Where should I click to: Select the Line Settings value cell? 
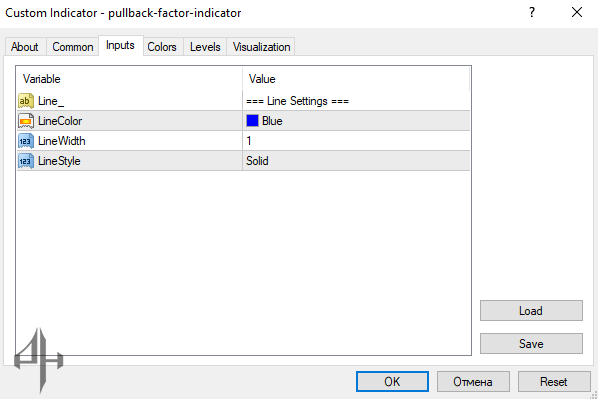[356, 101]
